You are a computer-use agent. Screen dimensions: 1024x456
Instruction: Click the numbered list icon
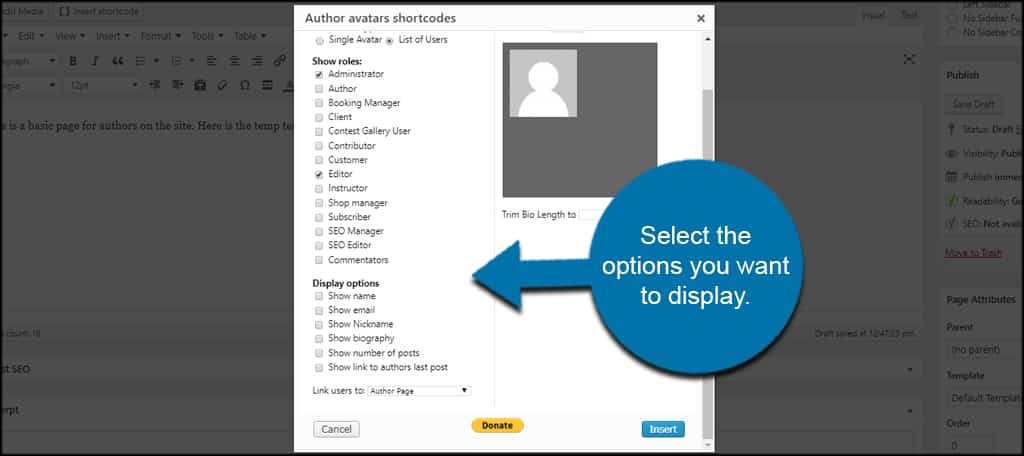pos(176,61)
